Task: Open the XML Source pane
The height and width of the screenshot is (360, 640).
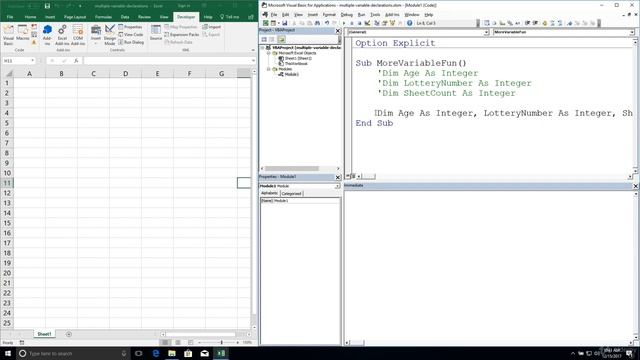Action: tap(156, 33)
